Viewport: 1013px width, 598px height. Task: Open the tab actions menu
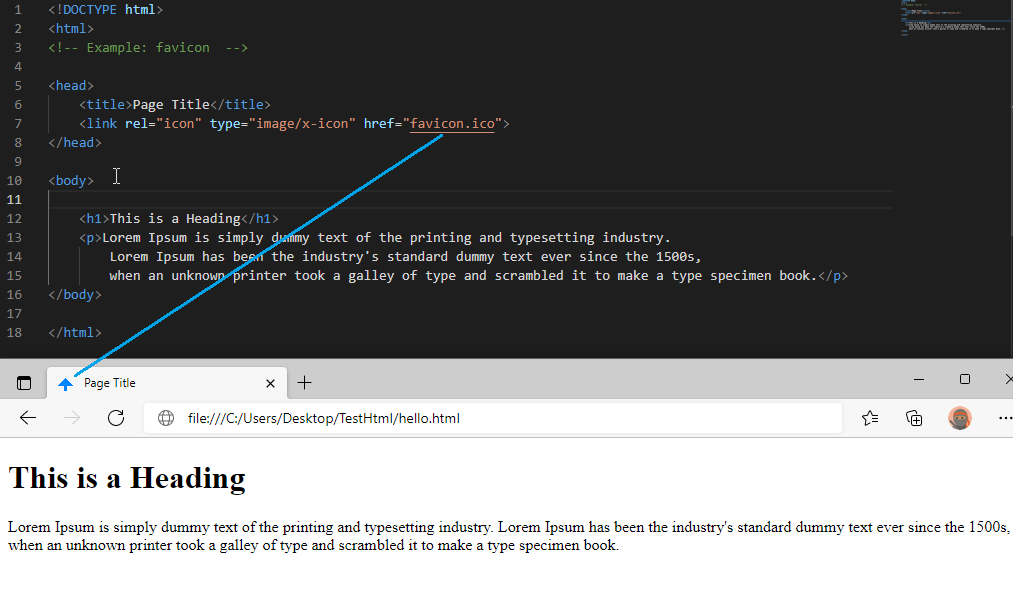click(x=22, y=382)
